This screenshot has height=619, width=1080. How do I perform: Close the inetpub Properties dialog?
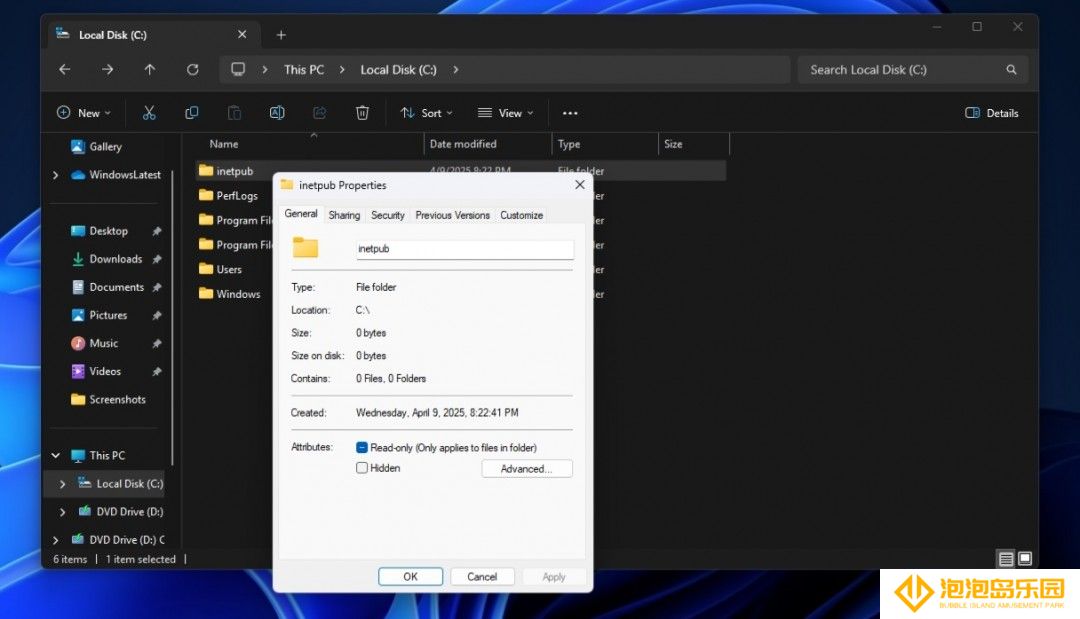coord(580,185)
